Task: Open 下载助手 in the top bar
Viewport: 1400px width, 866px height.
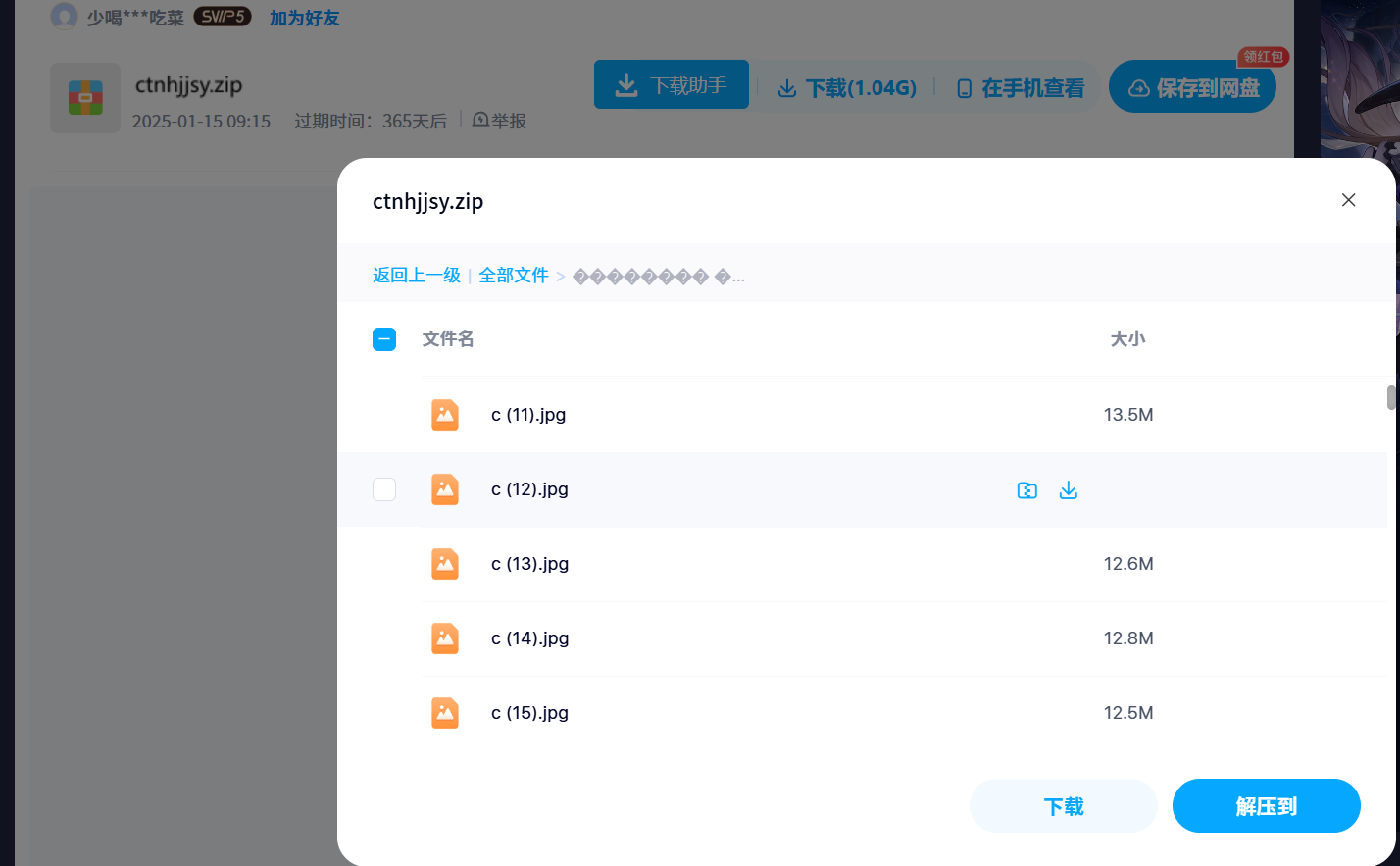Action: pos(672,84)
